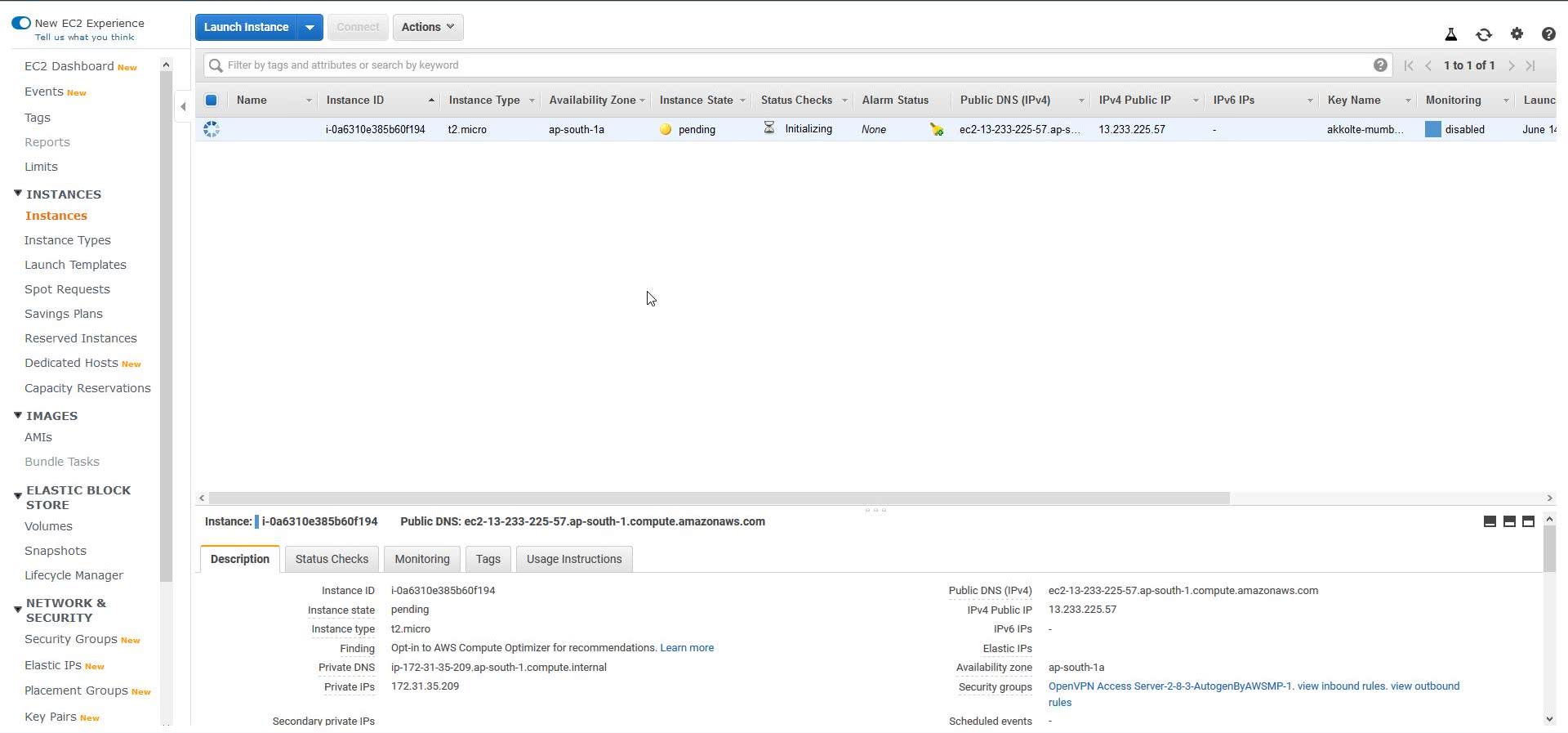Click the flask experiments icon
This screenshot has width=1568, height=733.
(x=1450, y=34)
